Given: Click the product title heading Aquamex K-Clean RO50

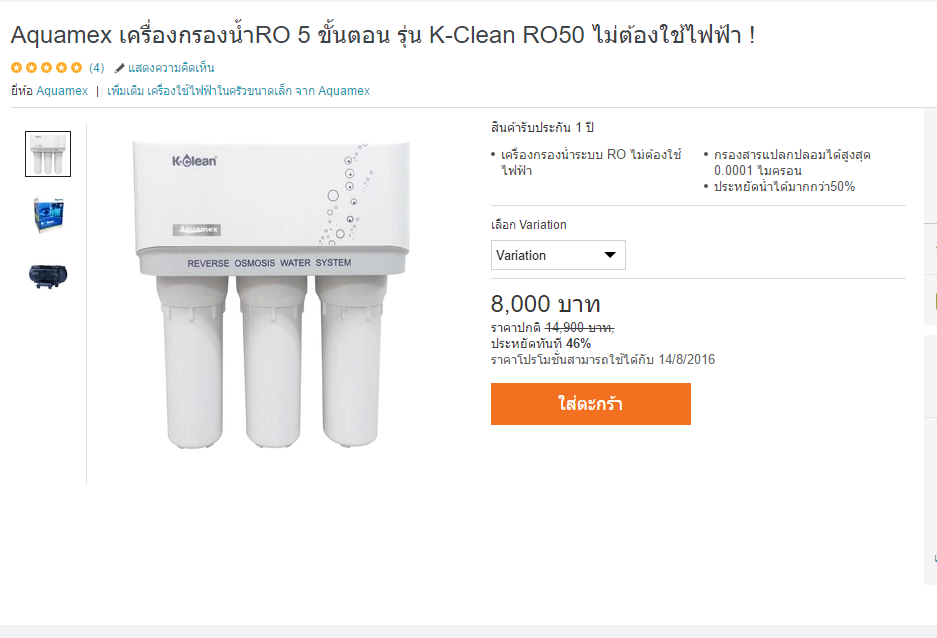Looking at the screenshot, I should pyautogui.click(x=383, y=35).
